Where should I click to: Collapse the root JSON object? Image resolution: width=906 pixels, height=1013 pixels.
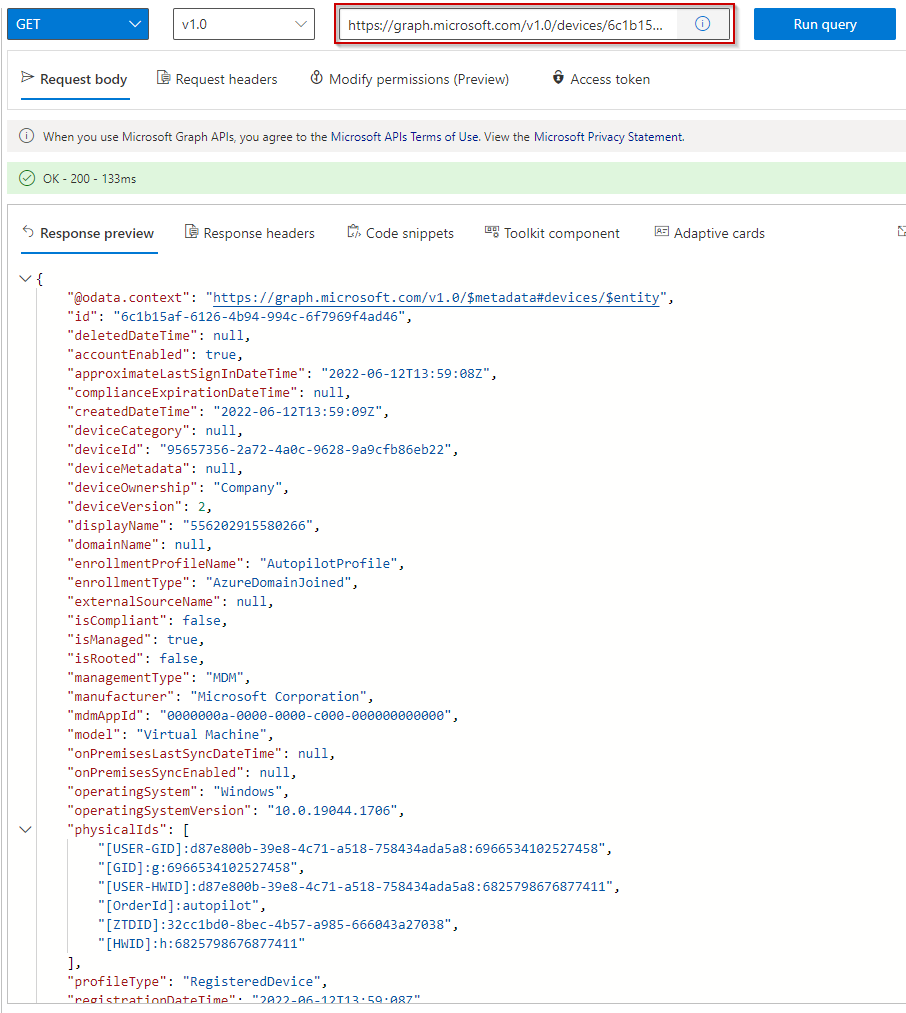(25, 279)
